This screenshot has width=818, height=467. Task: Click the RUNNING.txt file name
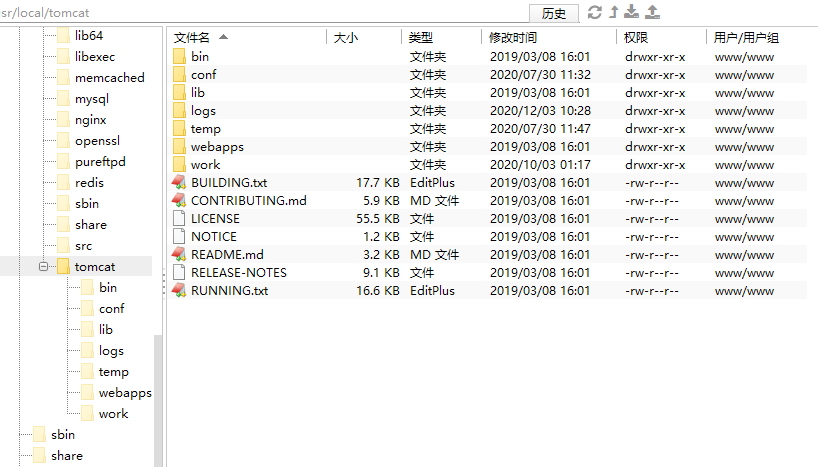pos(230,291)
